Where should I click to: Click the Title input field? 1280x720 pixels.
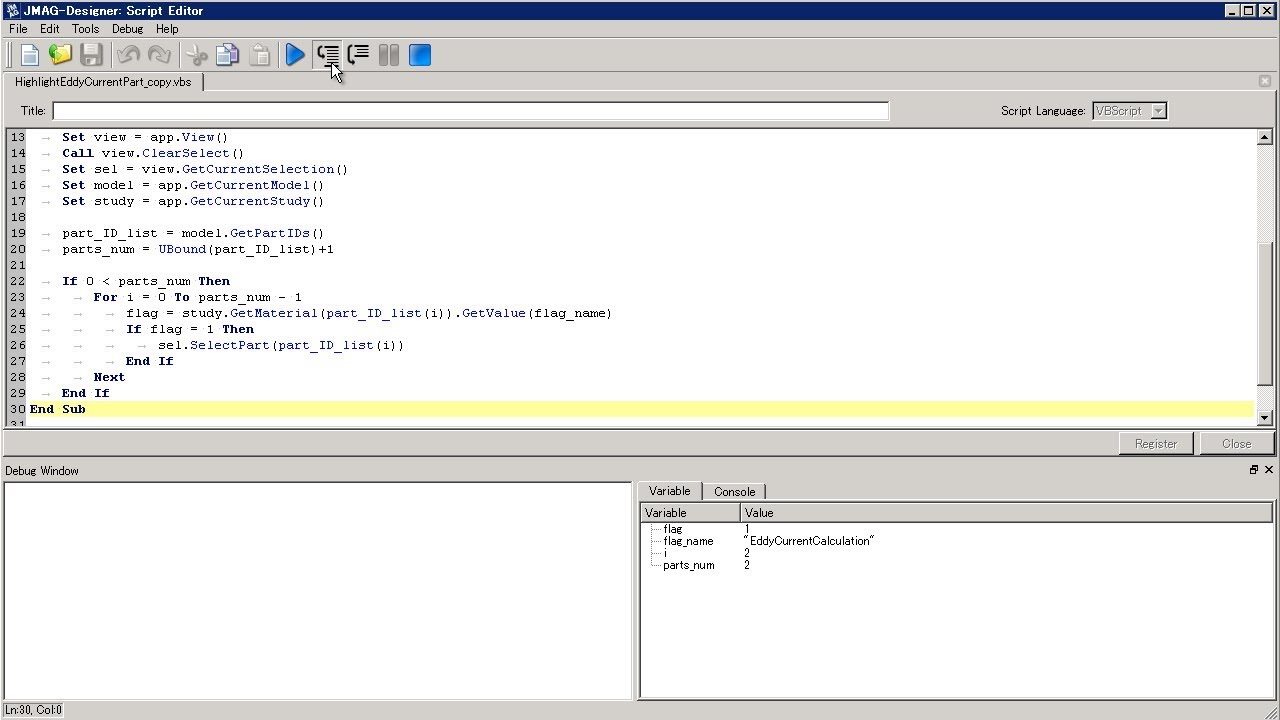pyautogui.click(x=470, y=111)
